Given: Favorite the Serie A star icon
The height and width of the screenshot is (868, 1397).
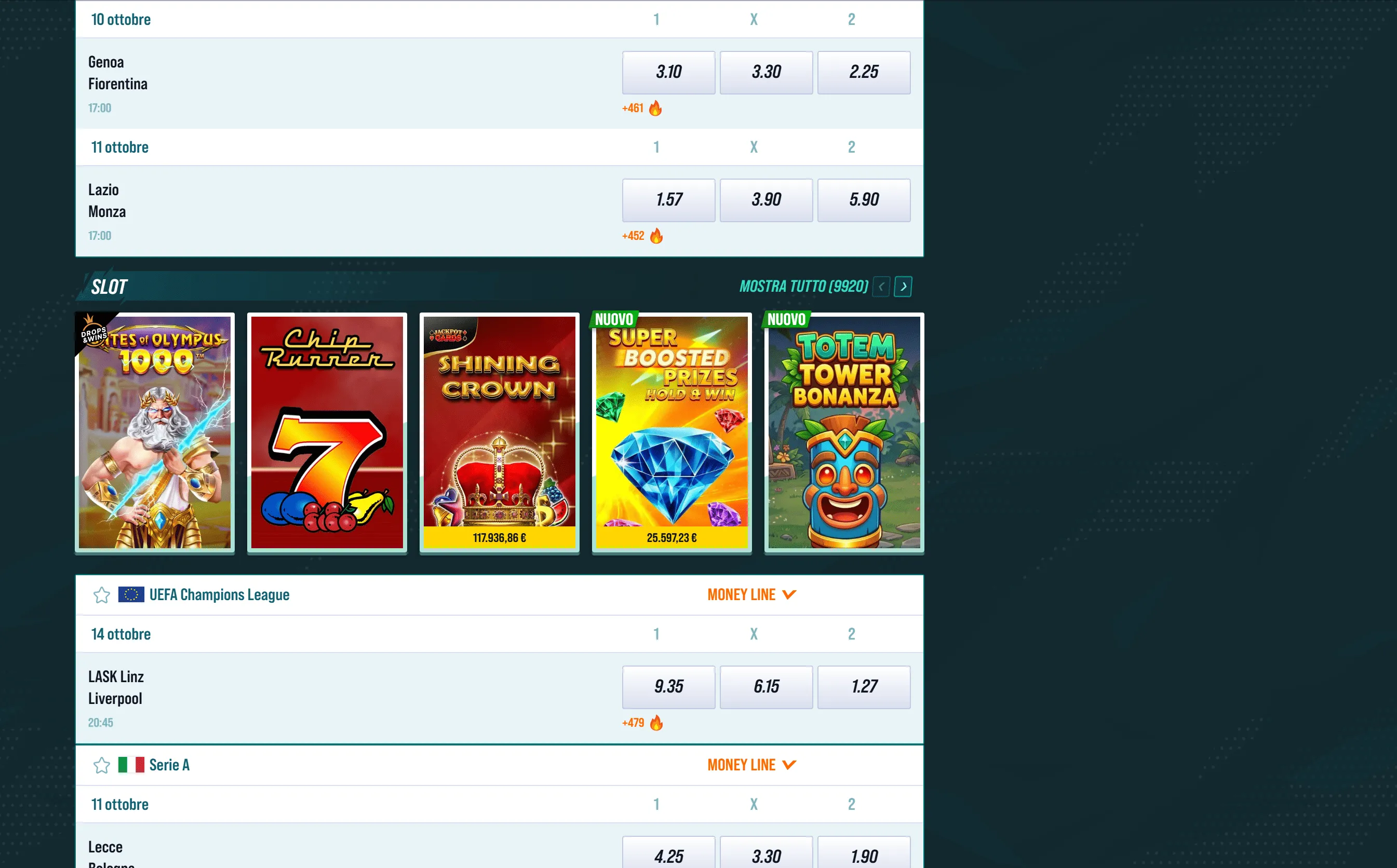Looking at the screenshot, I should (102, 765).
